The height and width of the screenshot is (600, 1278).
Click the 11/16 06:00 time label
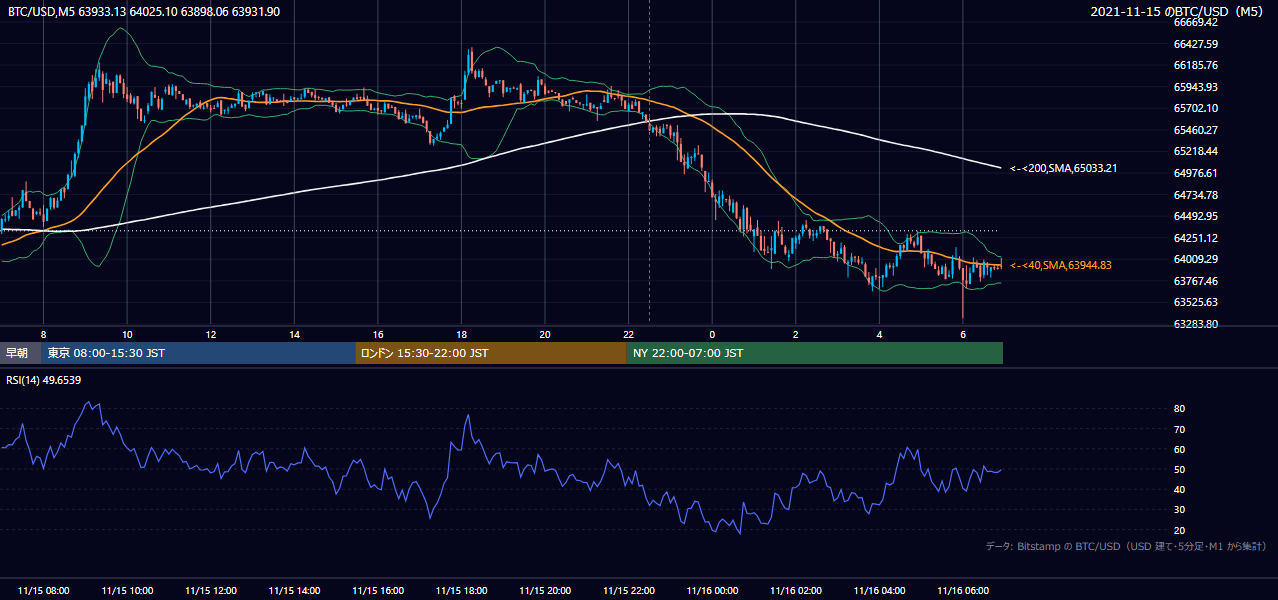[963, 591]
